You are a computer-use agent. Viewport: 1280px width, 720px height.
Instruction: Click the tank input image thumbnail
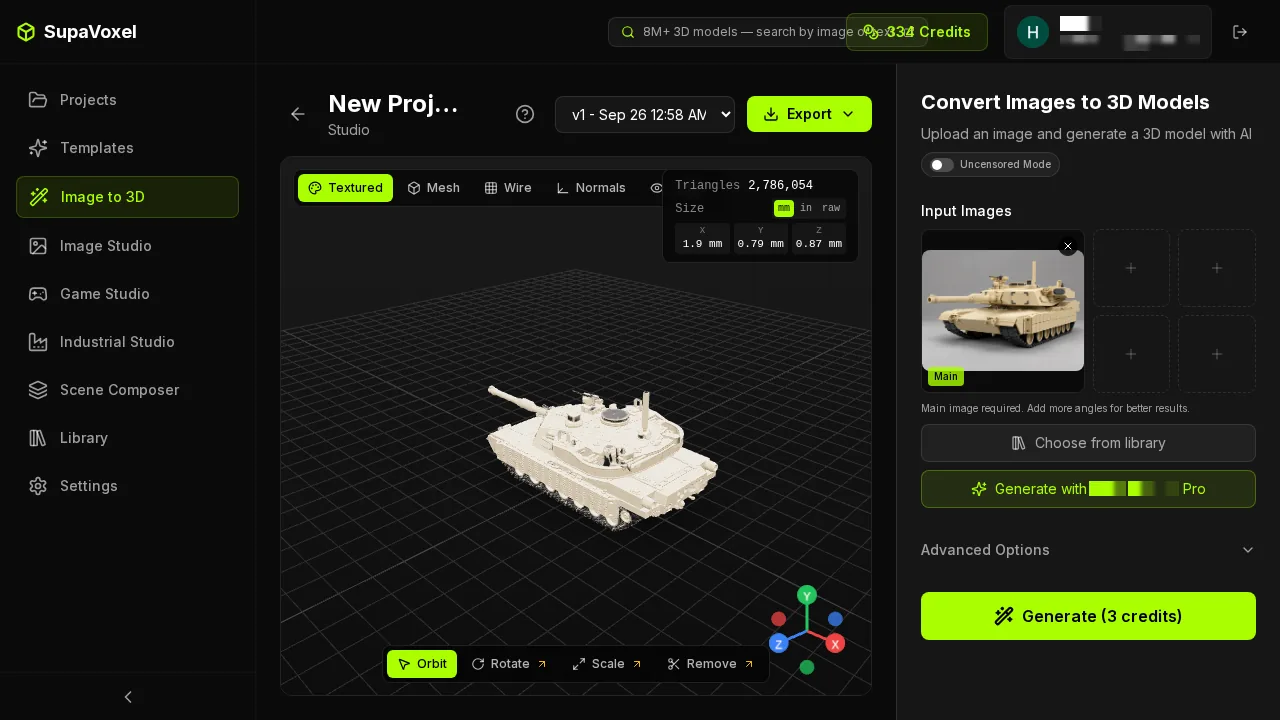[x=1003, y=311]
